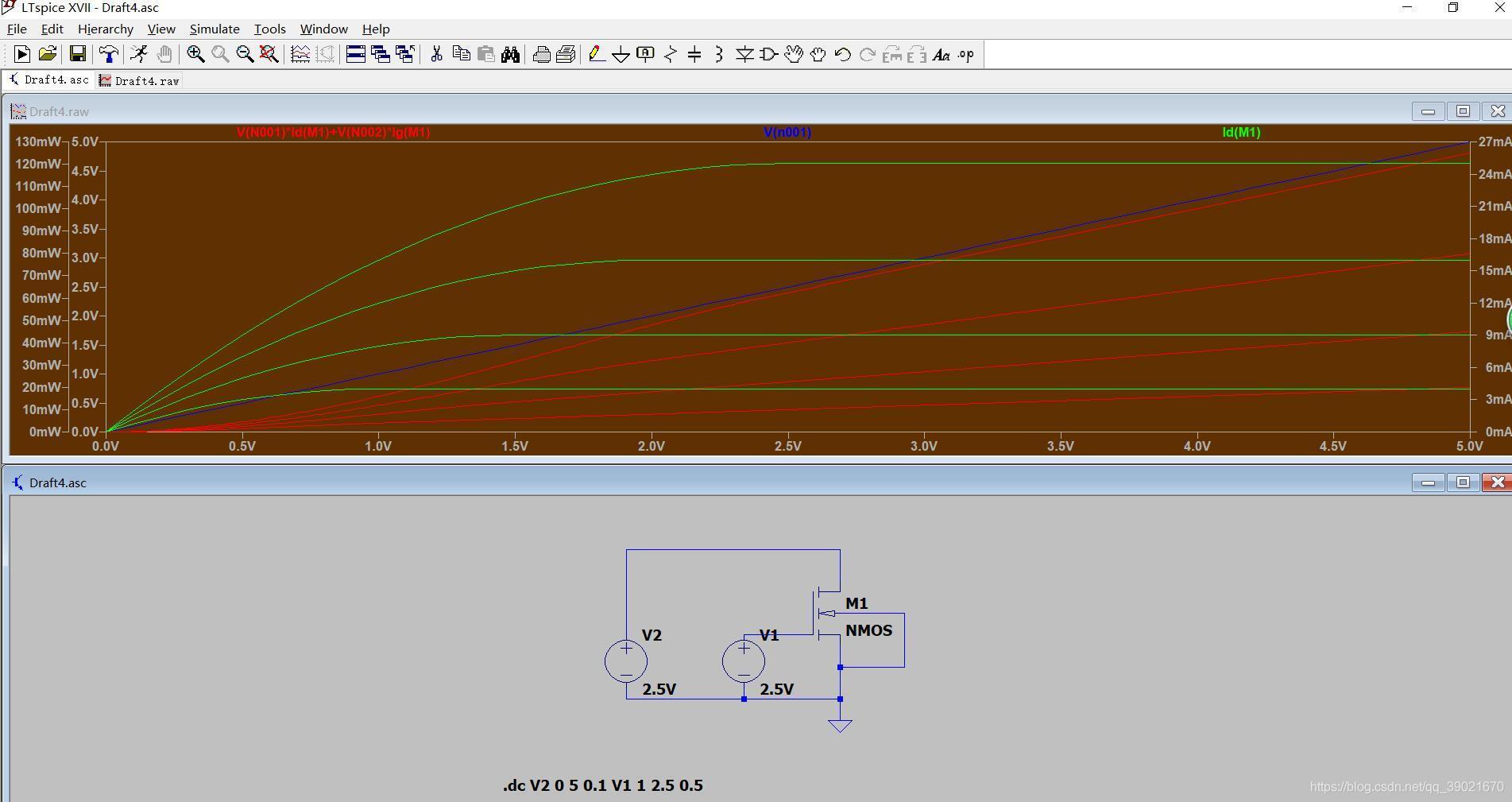Click the 130mW label on the left axis
1512x802 pixels.
coord(38,141)
